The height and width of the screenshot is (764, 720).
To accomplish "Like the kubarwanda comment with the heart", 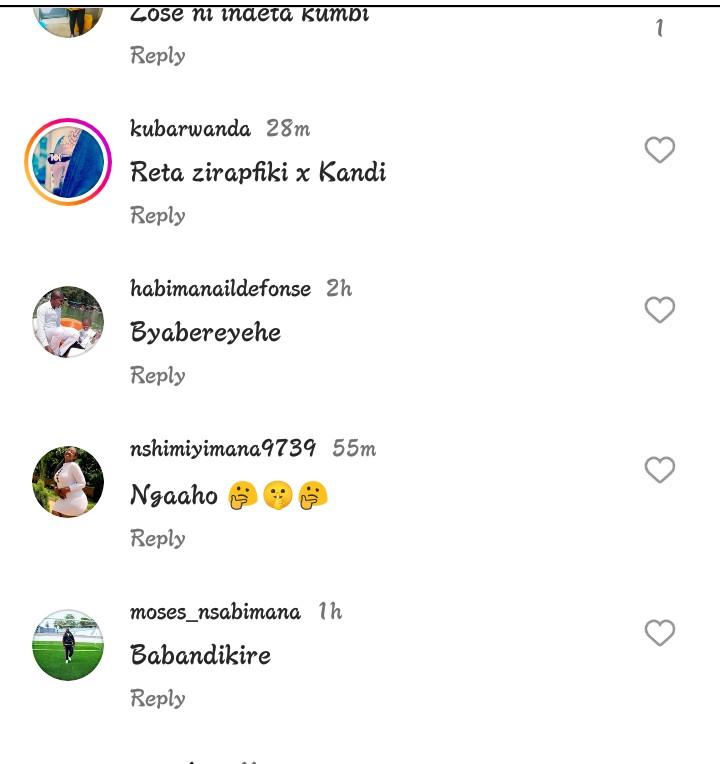I will pyautogui.click(x=659, y=150).
